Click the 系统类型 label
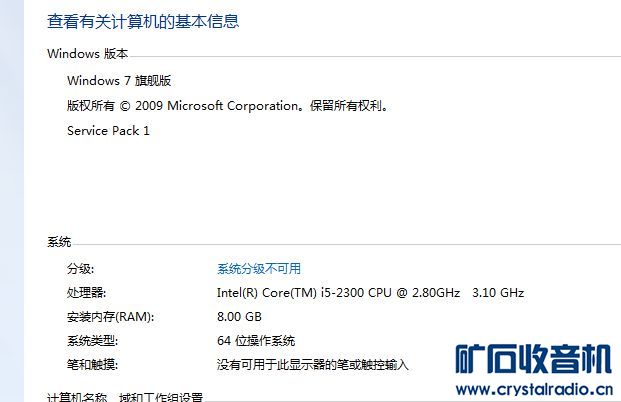This screenshot has width=621, height=402. pyautogui.click(x=93, y=341)
